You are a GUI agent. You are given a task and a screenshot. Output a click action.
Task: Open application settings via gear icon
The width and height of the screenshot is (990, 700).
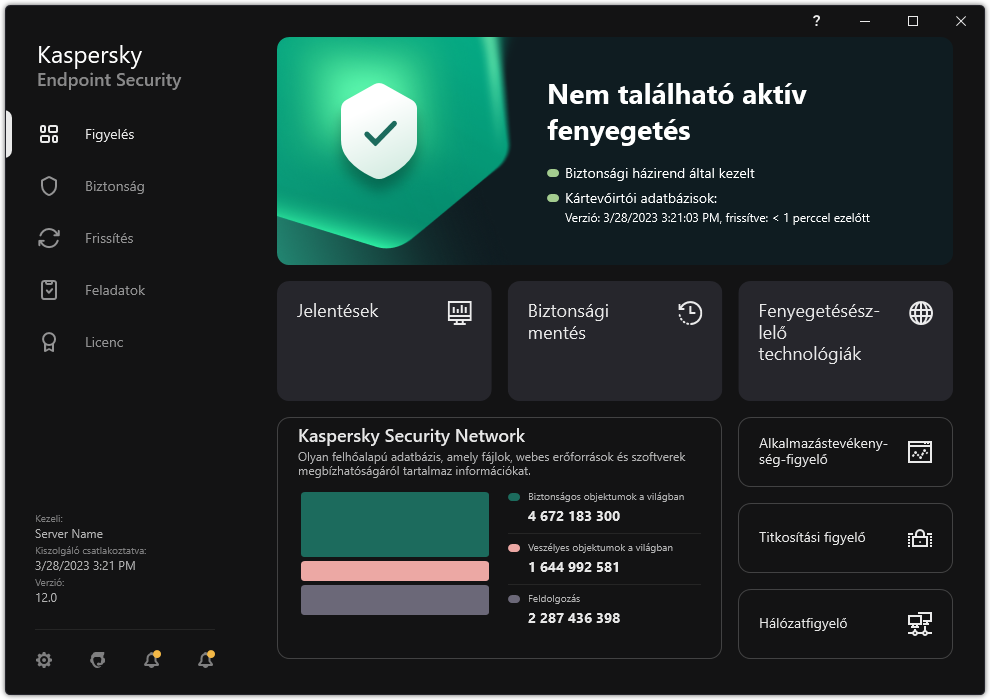[44, 660]
